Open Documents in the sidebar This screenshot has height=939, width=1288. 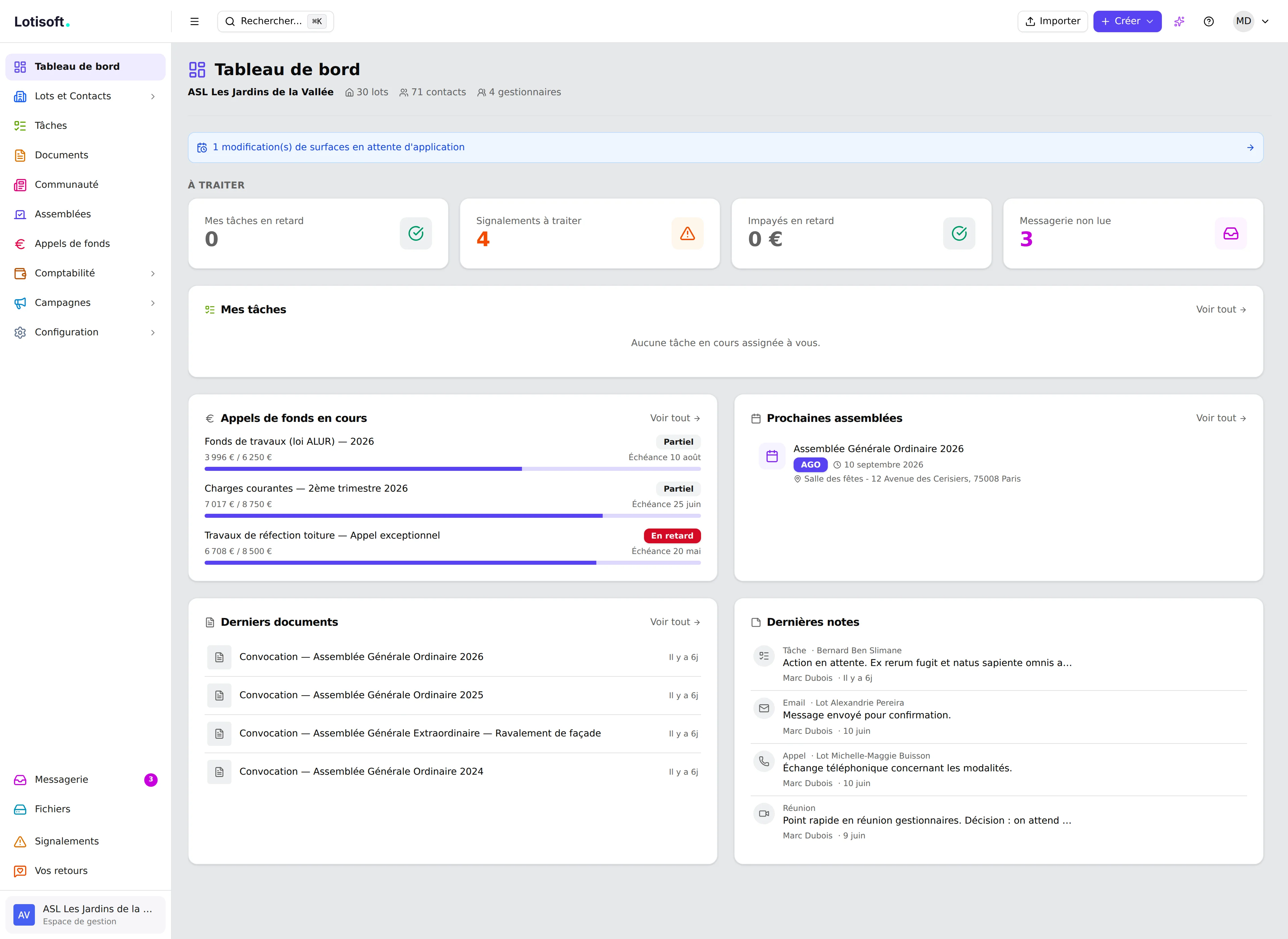click(85, 155)
